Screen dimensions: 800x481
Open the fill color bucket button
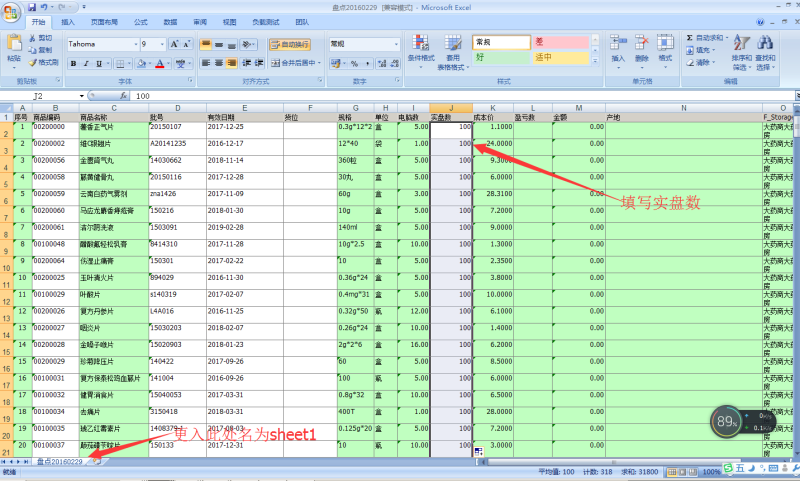(141, 64)
